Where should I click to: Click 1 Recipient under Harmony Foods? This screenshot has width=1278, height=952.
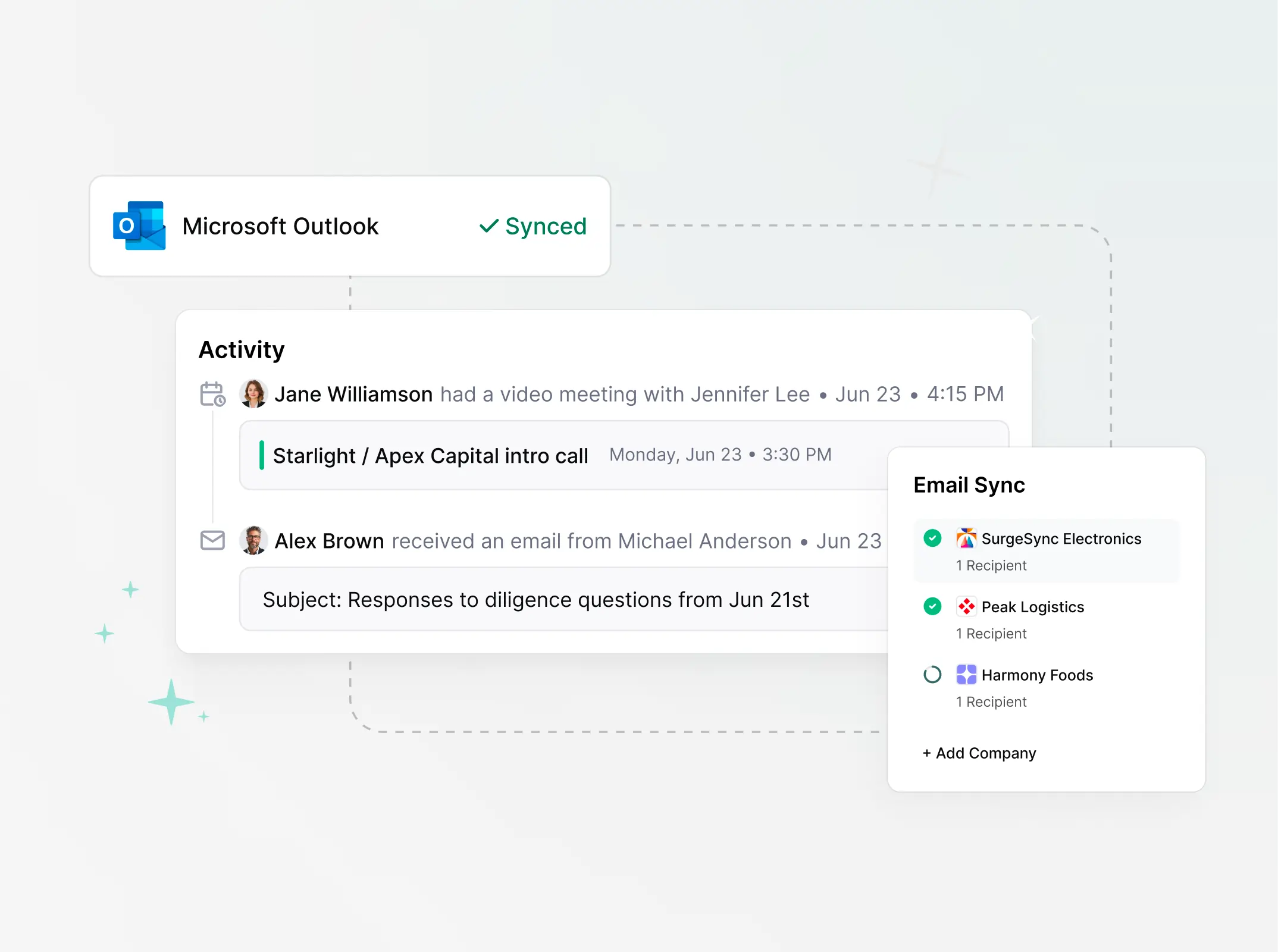pyautogui.click(x=991, y=702)
